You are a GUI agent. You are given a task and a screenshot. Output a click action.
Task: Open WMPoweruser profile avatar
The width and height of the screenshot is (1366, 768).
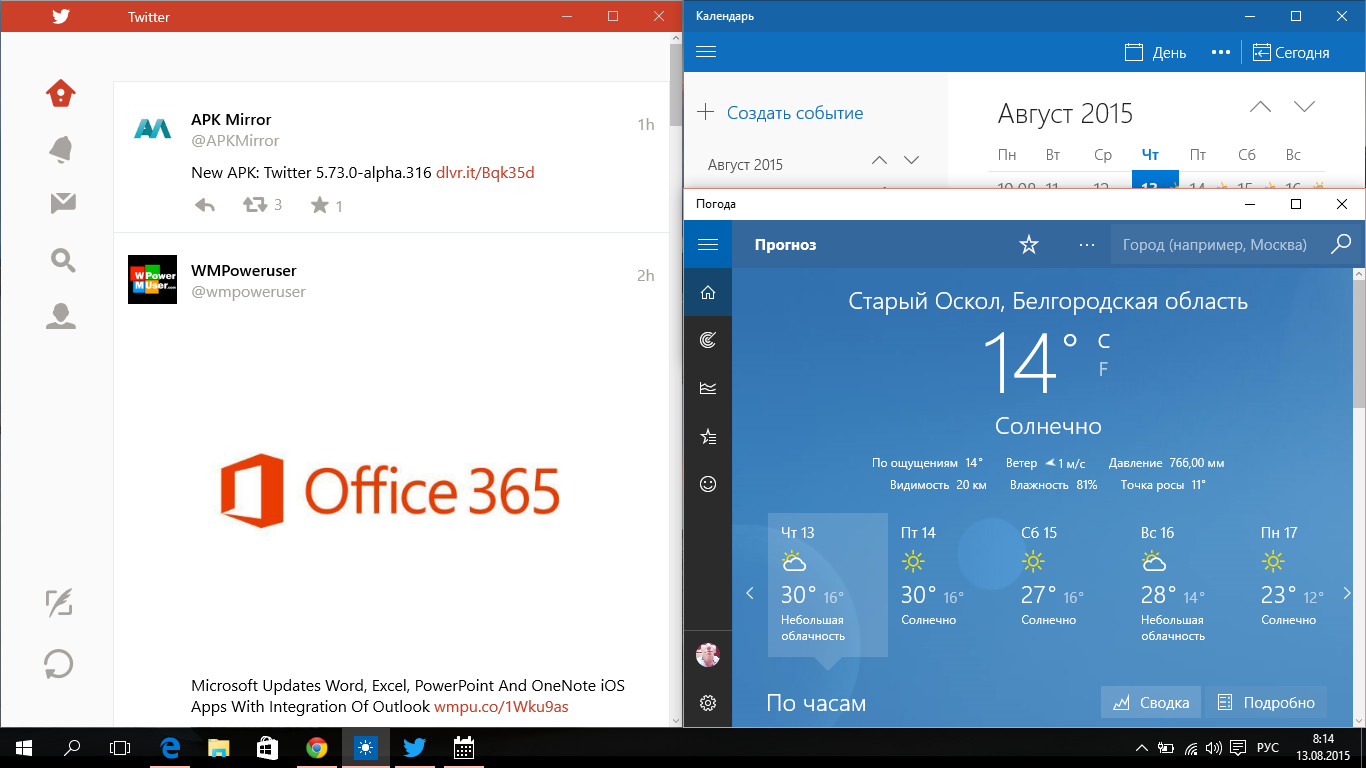[x=153, y=279]
